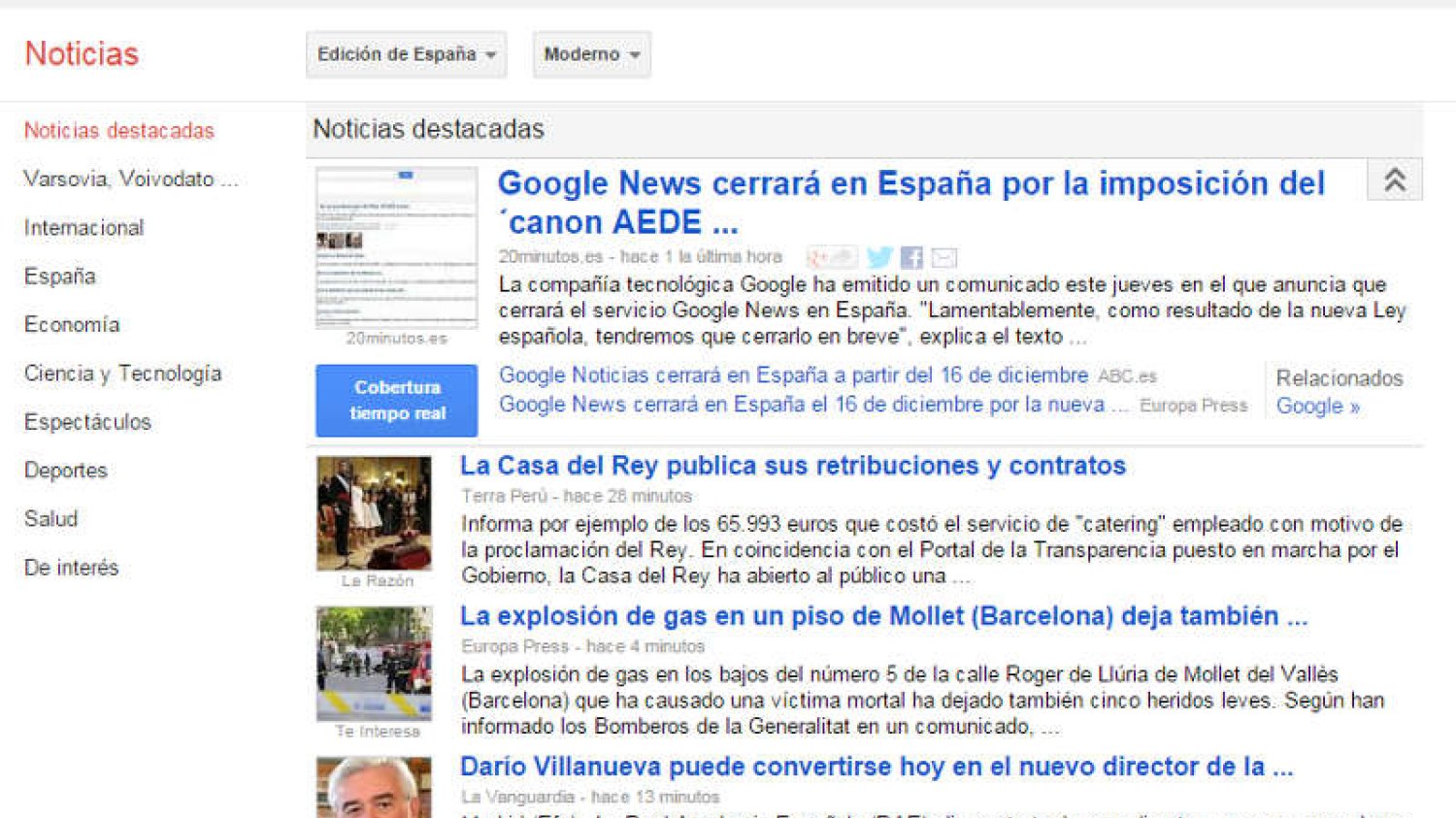Click the Cobertura tiempo real button

click(396, 400)
